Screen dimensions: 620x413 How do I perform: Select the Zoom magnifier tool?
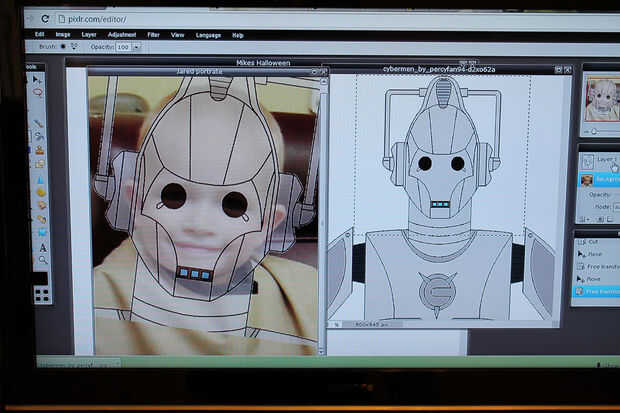(x=43, y=260)
